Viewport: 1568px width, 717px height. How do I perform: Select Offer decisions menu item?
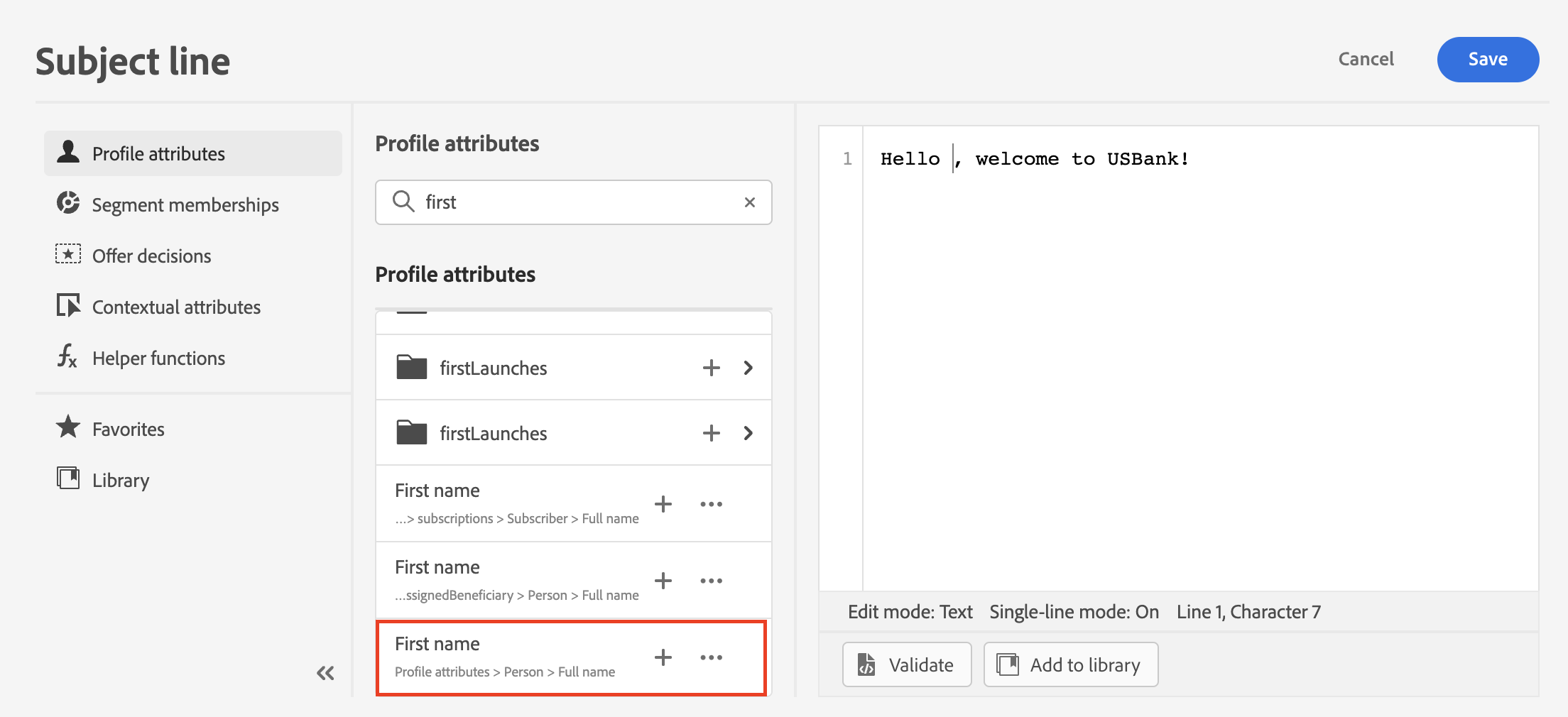click(151, 256)
